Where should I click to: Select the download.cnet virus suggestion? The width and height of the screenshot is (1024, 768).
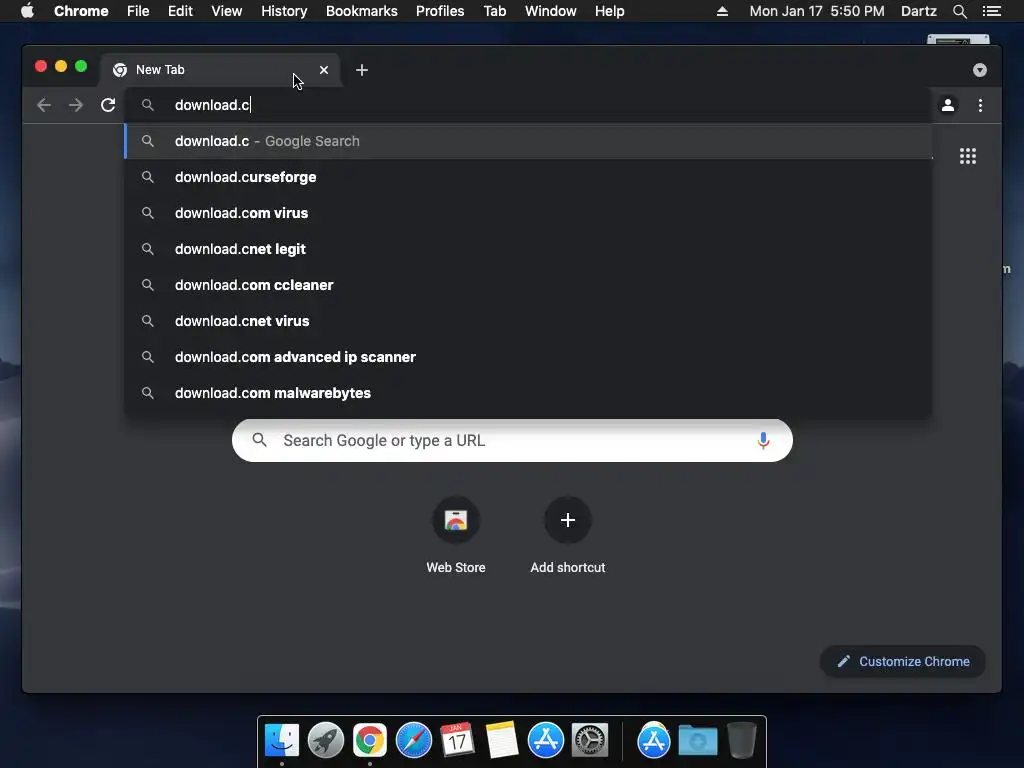click(x=528, y=321)
